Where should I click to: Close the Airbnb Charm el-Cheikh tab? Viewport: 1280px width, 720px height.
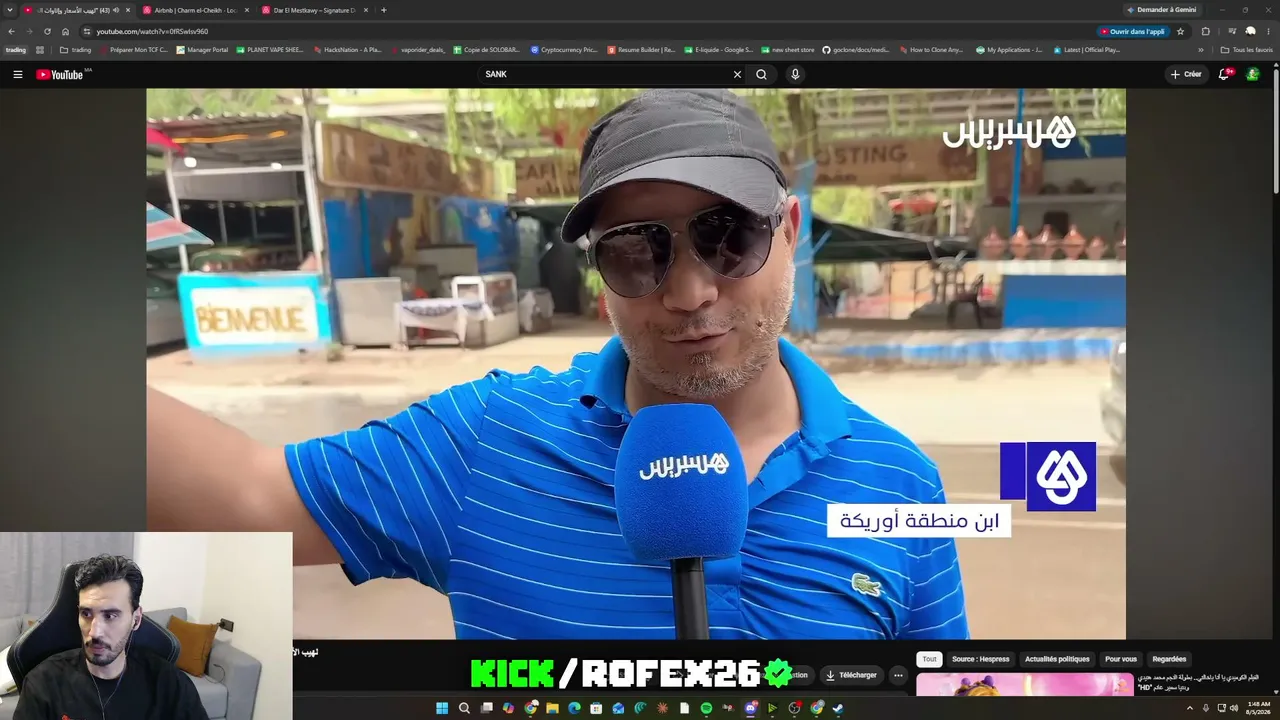pos(247,10)
